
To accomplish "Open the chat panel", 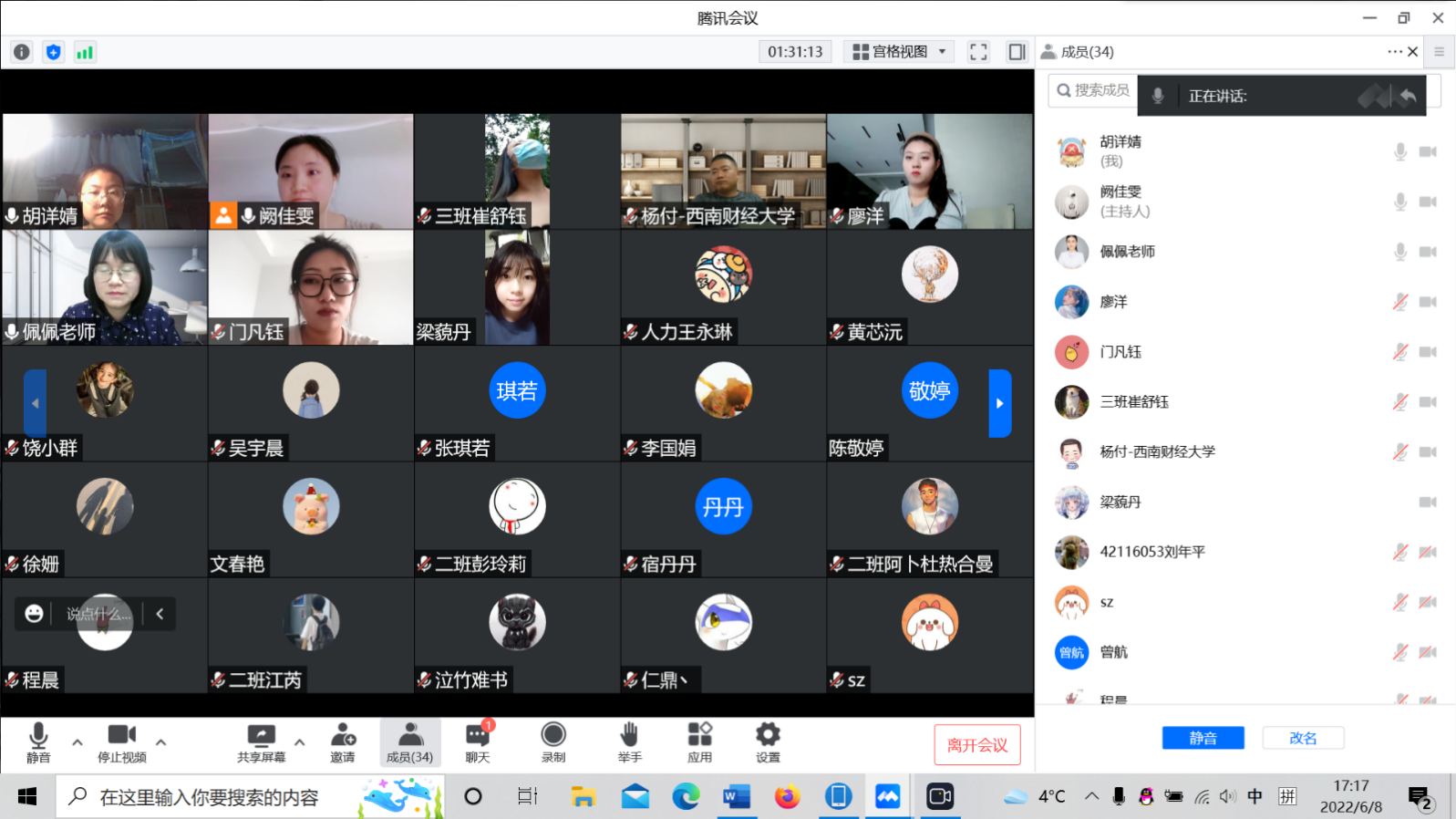I will (x=478, y=742).
